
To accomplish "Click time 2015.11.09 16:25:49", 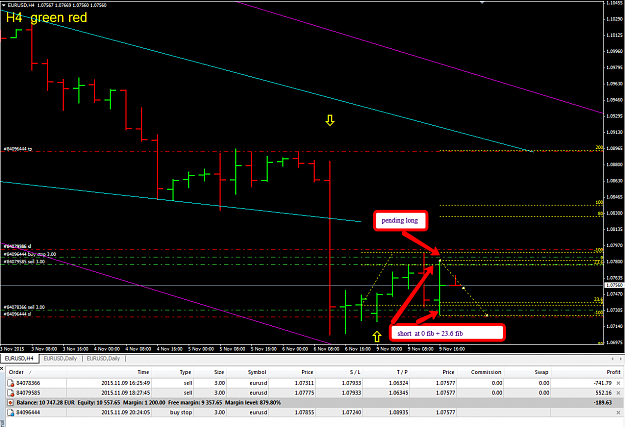I will (126, 383).
